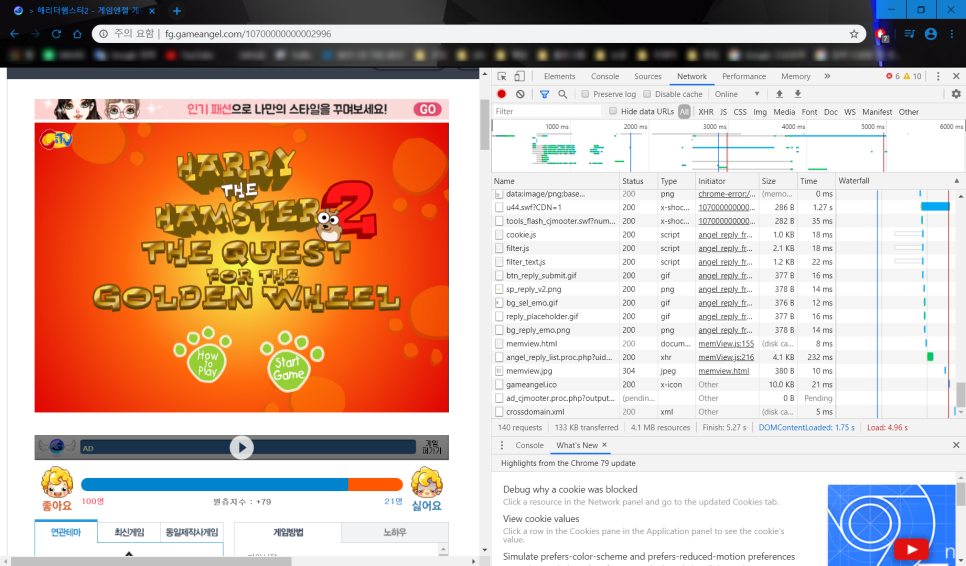Open the Chrome three-dot menu
The width and height of the screenshot is (966, 566).
coord(952,34)
